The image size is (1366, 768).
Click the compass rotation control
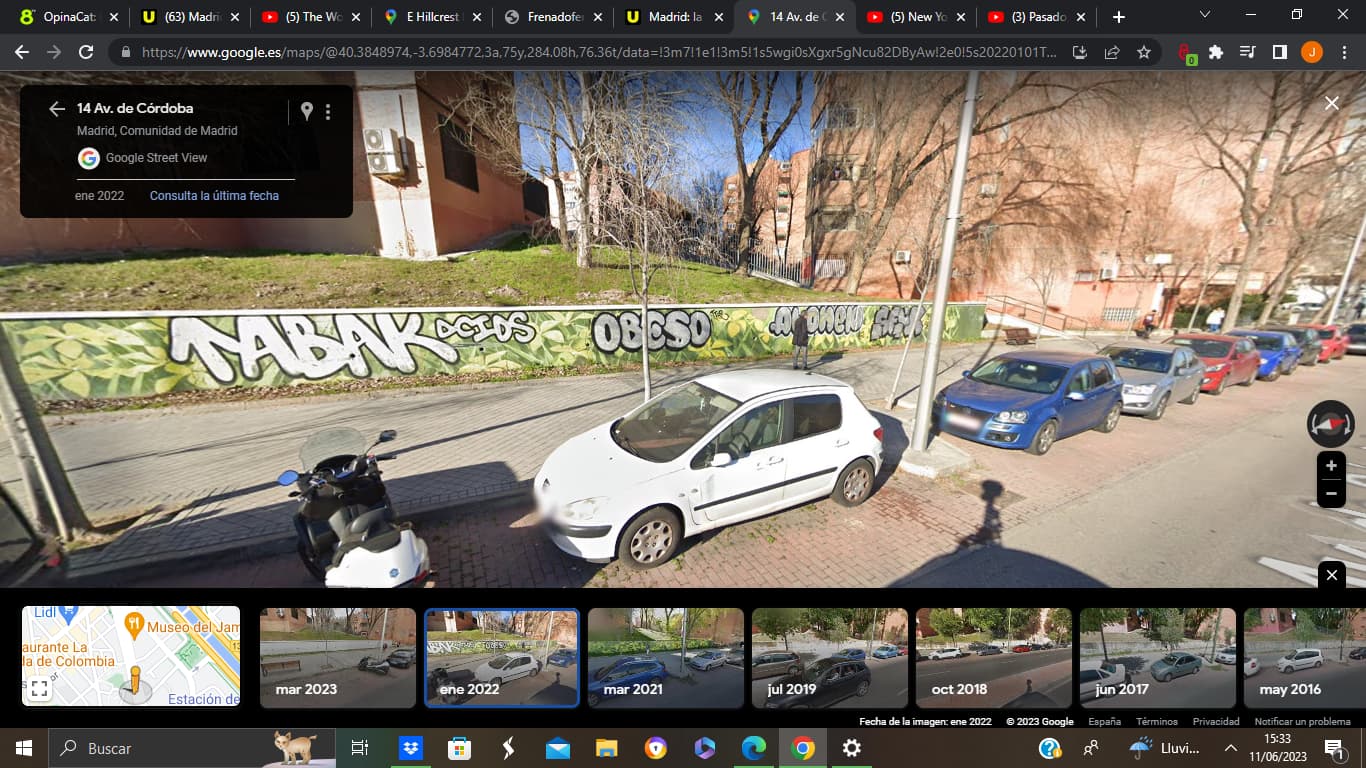click(1330, 424)
